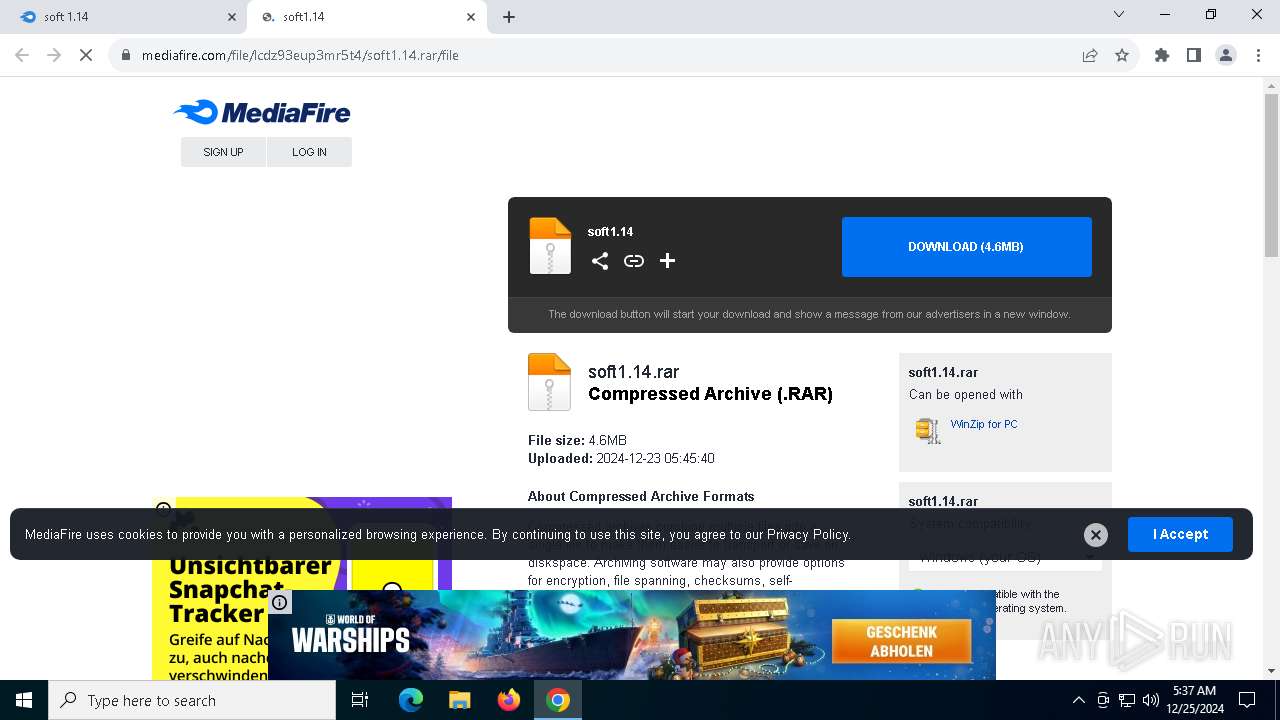
Task: Open the tab search chevron
Action: [1119, 15]
